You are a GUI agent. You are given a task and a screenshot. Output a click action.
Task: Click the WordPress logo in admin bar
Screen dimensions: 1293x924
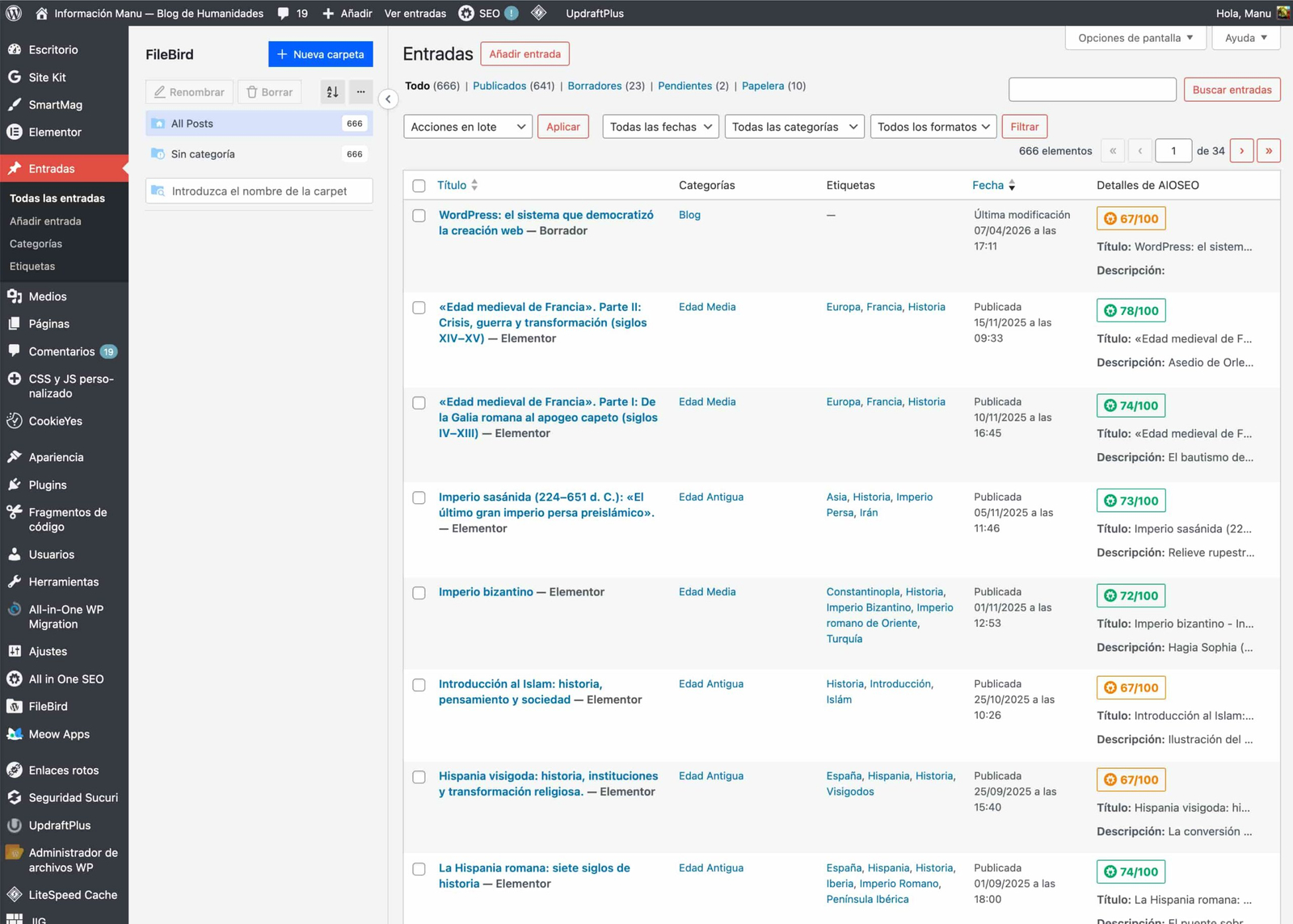click(x=14, y=13)
